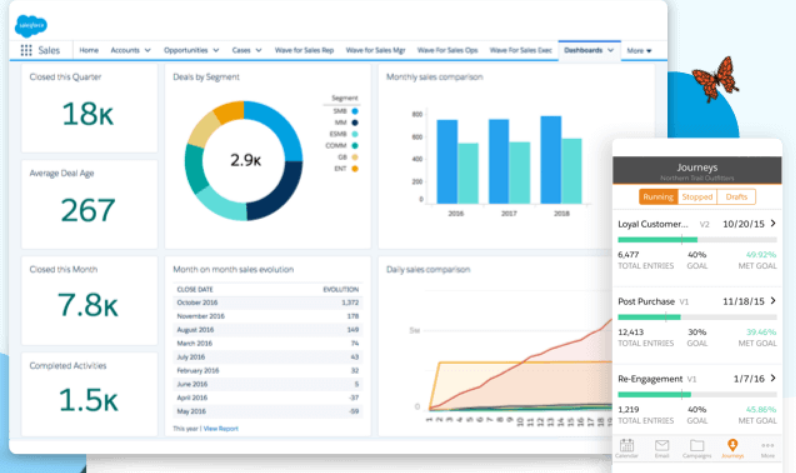Screen dimensions: 796x473
Task: Select the Wave for Sales Rep tab
Action: coord(305,49)
